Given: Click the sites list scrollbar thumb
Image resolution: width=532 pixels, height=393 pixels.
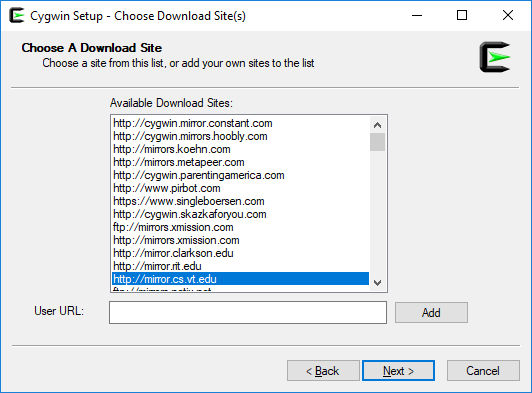Looking at the screenshot, I should [x=377, y=142].
